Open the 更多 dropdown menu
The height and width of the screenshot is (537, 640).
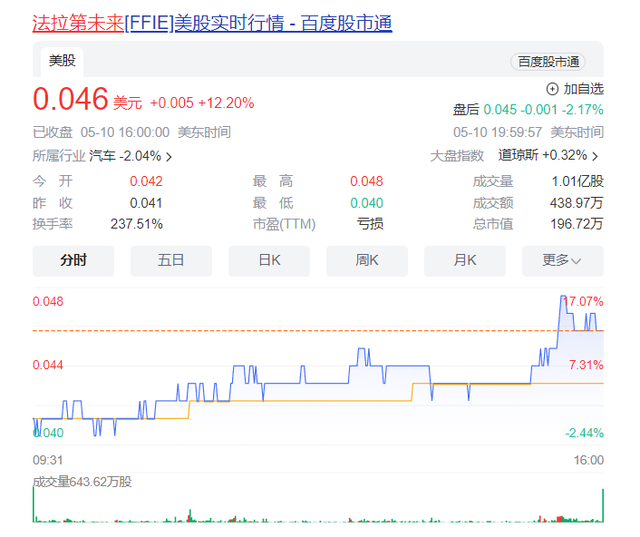tap(562, 260)
